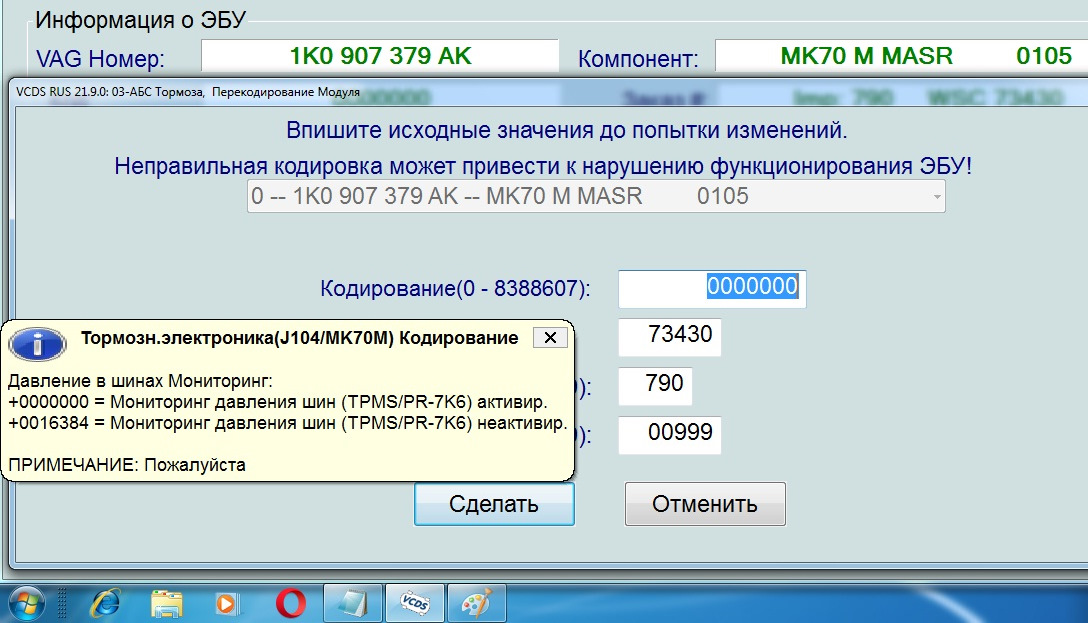Click the blue info icon in tooltip
The height and width of the screenshot is (623, 1088).
click(x=38, y=343)
